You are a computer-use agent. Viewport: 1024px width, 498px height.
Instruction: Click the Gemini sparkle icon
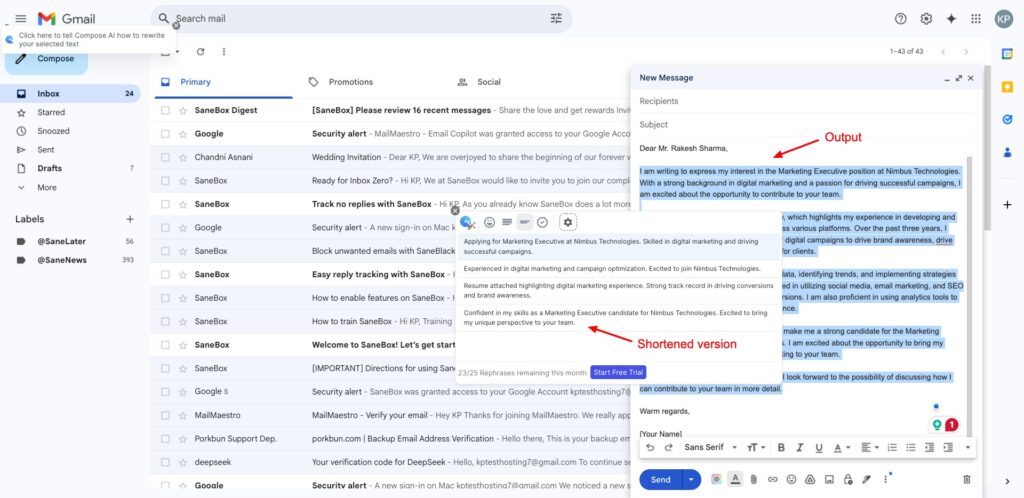(x=951, y=19)
